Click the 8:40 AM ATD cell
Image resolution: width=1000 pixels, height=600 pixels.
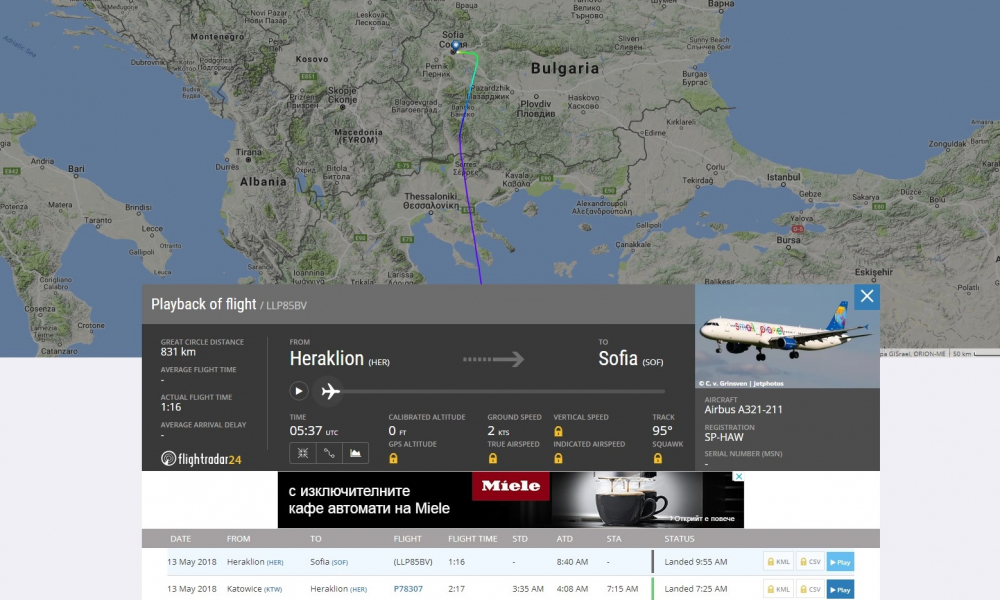coord(572,562)
